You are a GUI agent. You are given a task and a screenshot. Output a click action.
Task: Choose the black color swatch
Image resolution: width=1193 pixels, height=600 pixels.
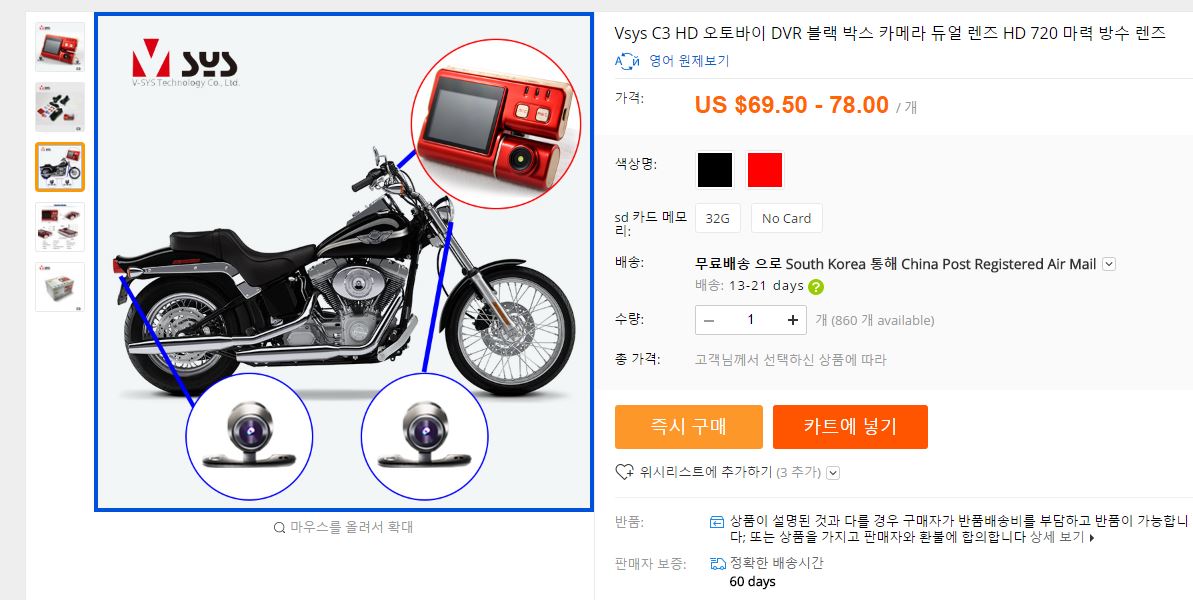click(715, 170)
